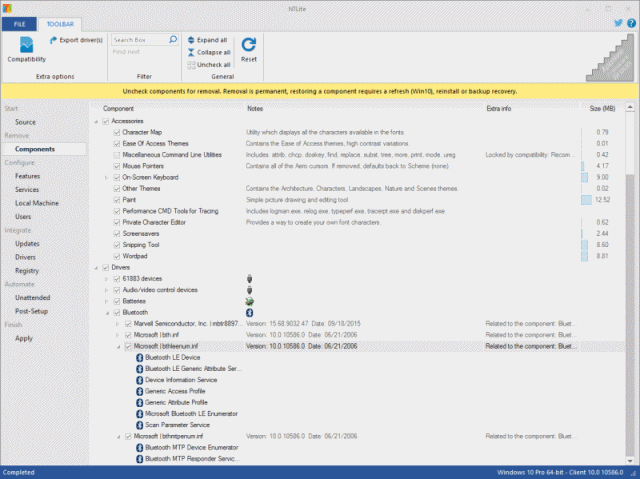Click the Batteries device icon
640x479 pixels.
pyautogui.click(x=249, y=302)
